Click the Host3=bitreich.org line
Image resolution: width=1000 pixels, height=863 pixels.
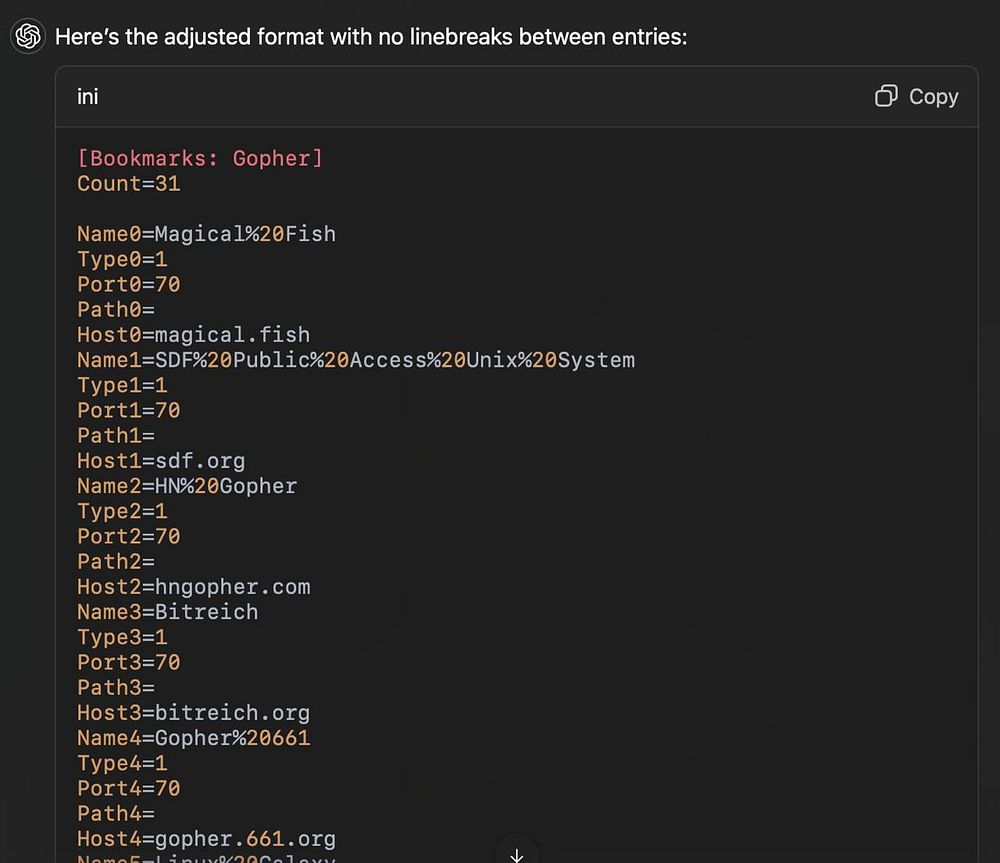click(x=194, y=712)
